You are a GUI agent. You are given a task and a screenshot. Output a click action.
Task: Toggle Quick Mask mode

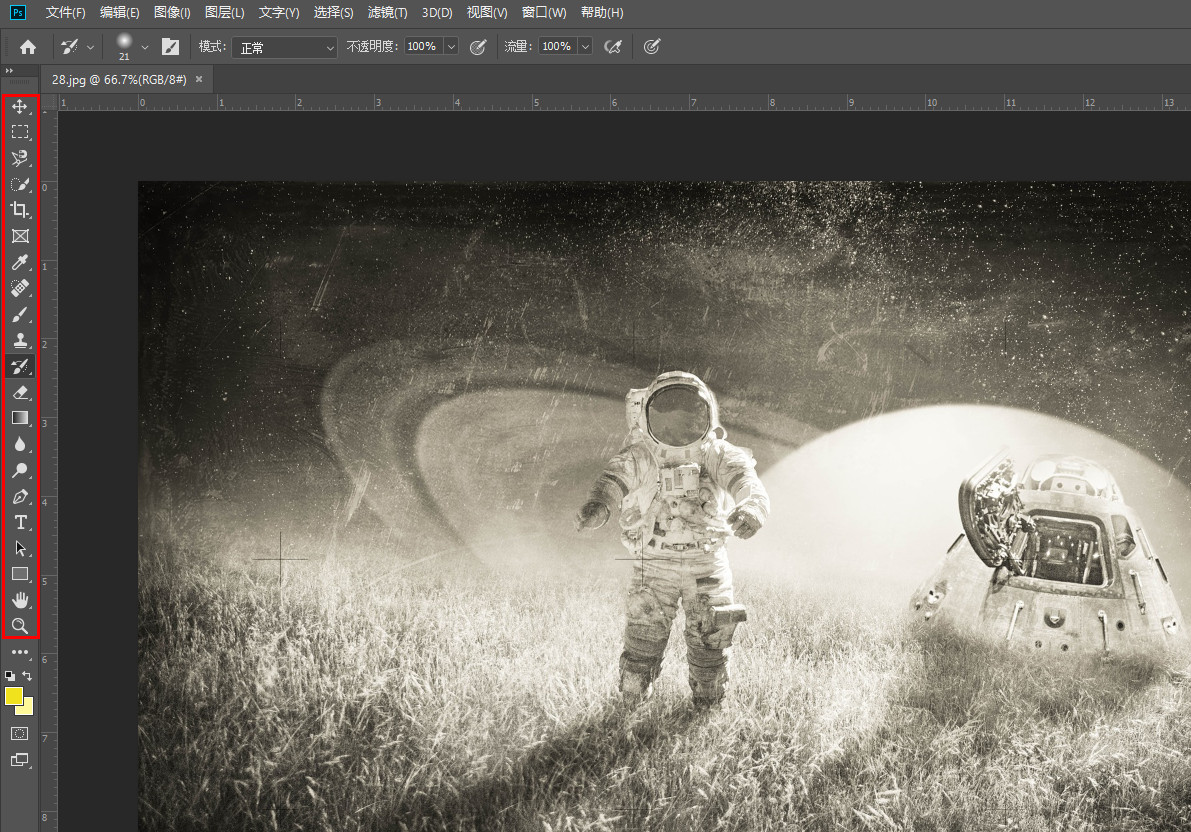click(x=20, y=733)
